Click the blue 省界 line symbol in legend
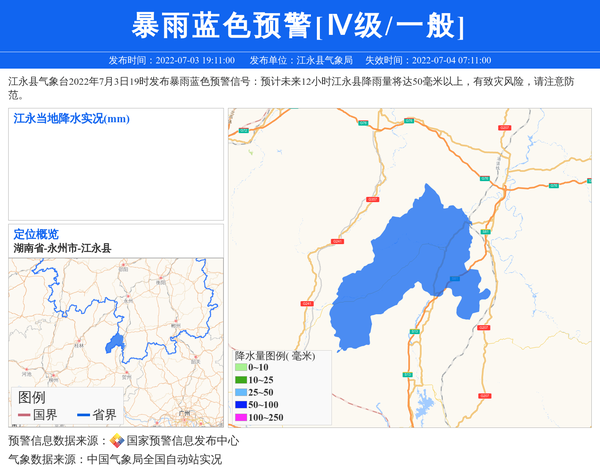The height and width of the screenshot is (471, 600). click(83, 415)
